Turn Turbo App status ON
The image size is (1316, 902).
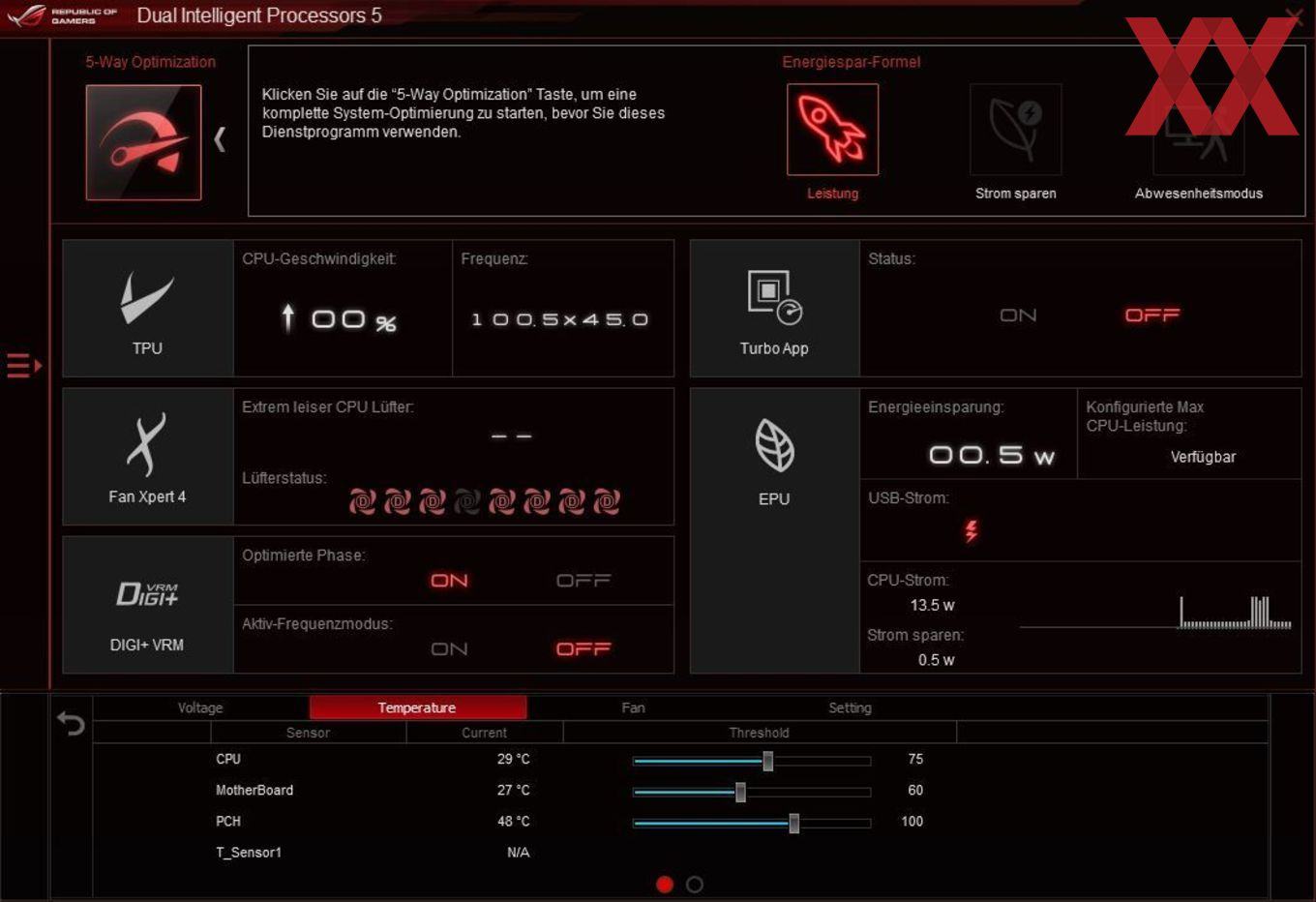pos(1018,316)
